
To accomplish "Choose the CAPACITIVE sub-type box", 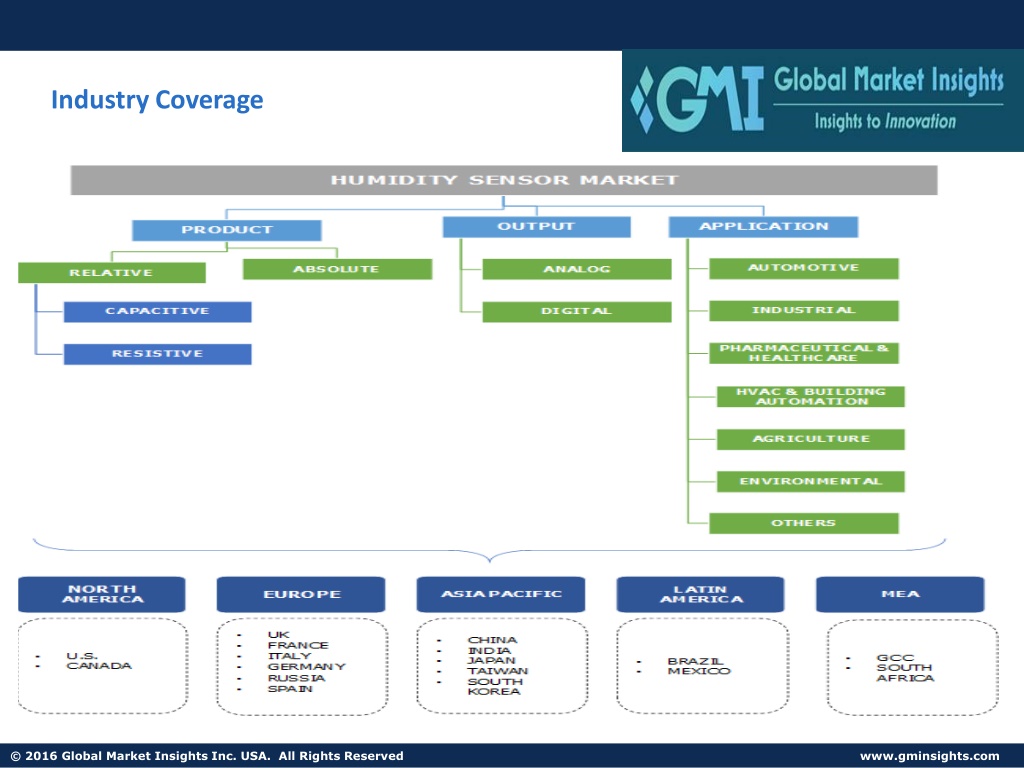I will tap(157, 312).
